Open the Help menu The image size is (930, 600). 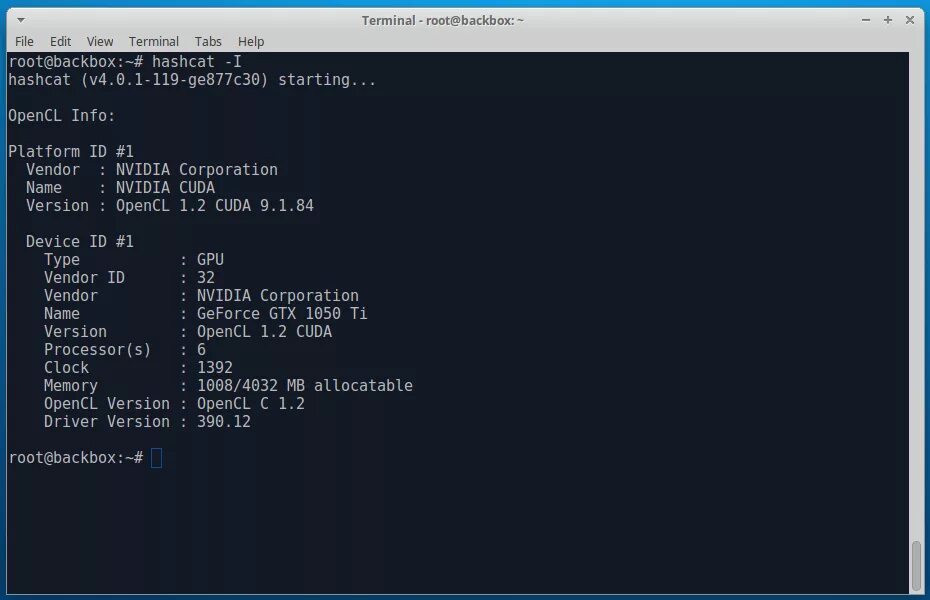click(x=251, y=42)
